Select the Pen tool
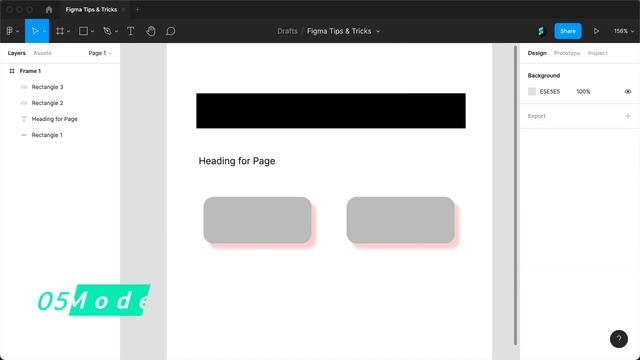Screen dimensions: 640x360 [107, 31]
